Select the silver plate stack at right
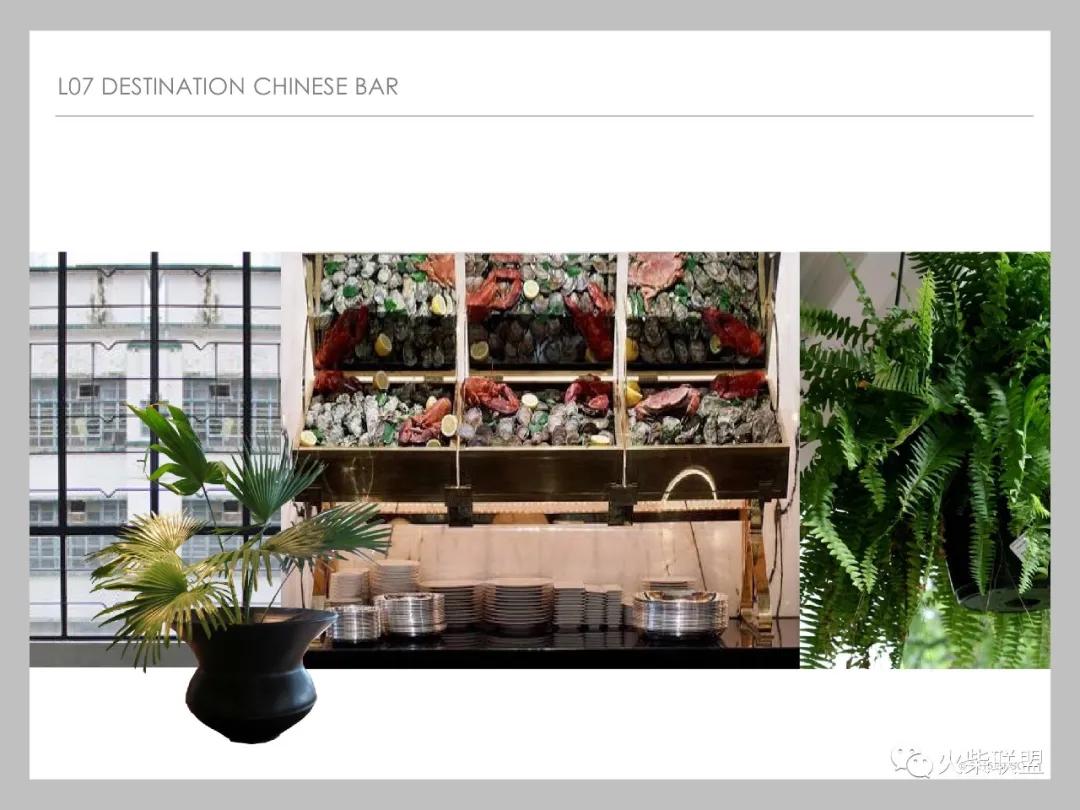Screen dimensions: 1080x810 680,612
